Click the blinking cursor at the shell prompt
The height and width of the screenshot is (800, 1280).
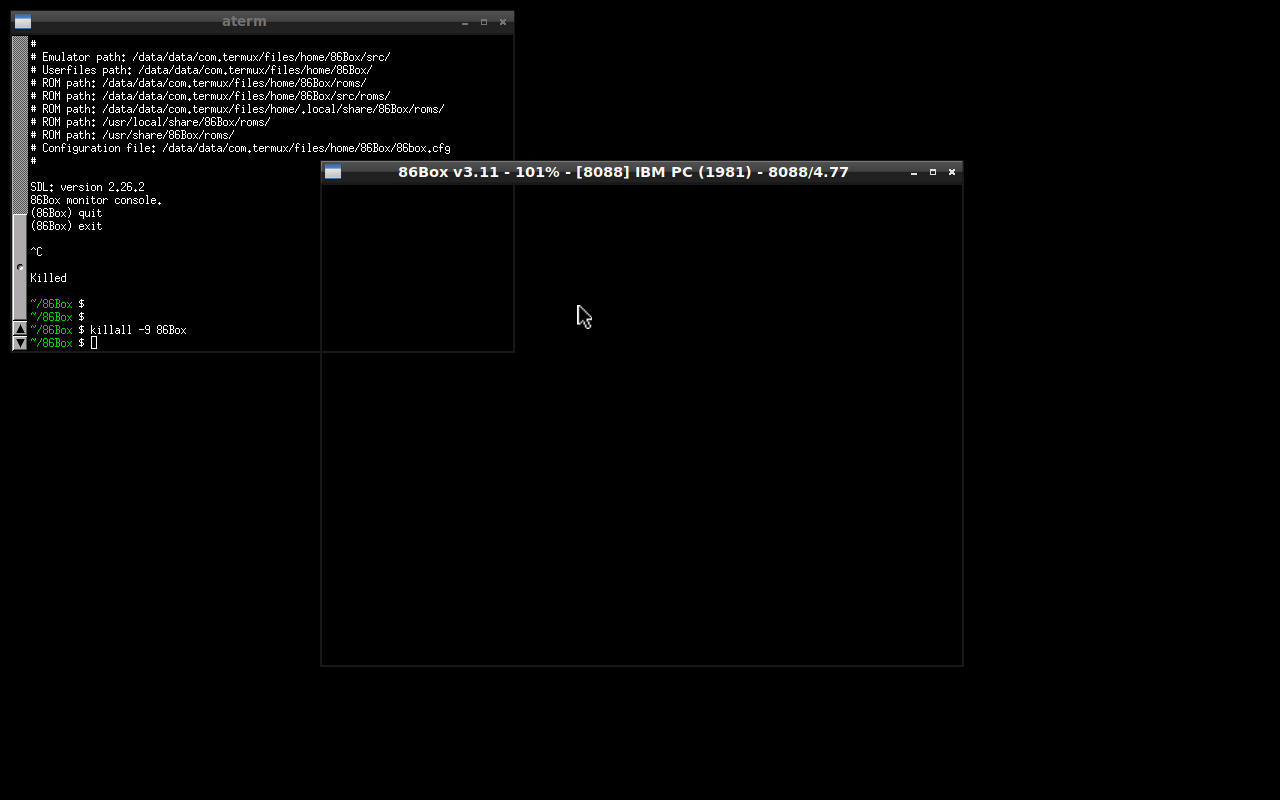click(94, 342)
